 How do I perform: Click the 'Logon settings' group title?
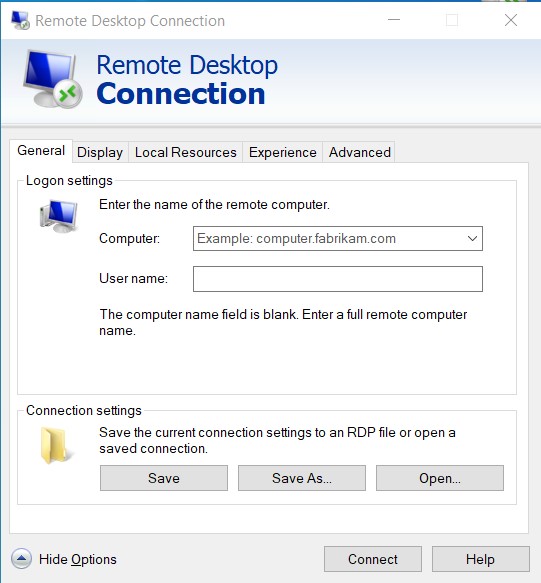[x=69, y=181]
